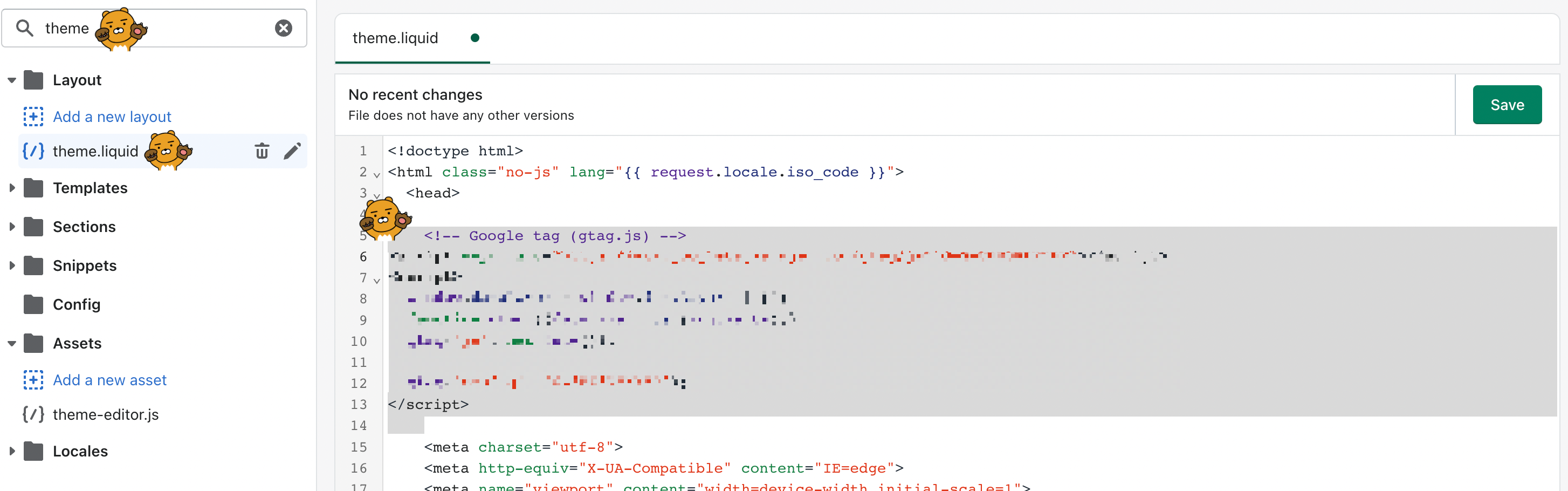This screenshot has width=1568, height=491.
Task: Click the closing script tag line
Action: 428,405
